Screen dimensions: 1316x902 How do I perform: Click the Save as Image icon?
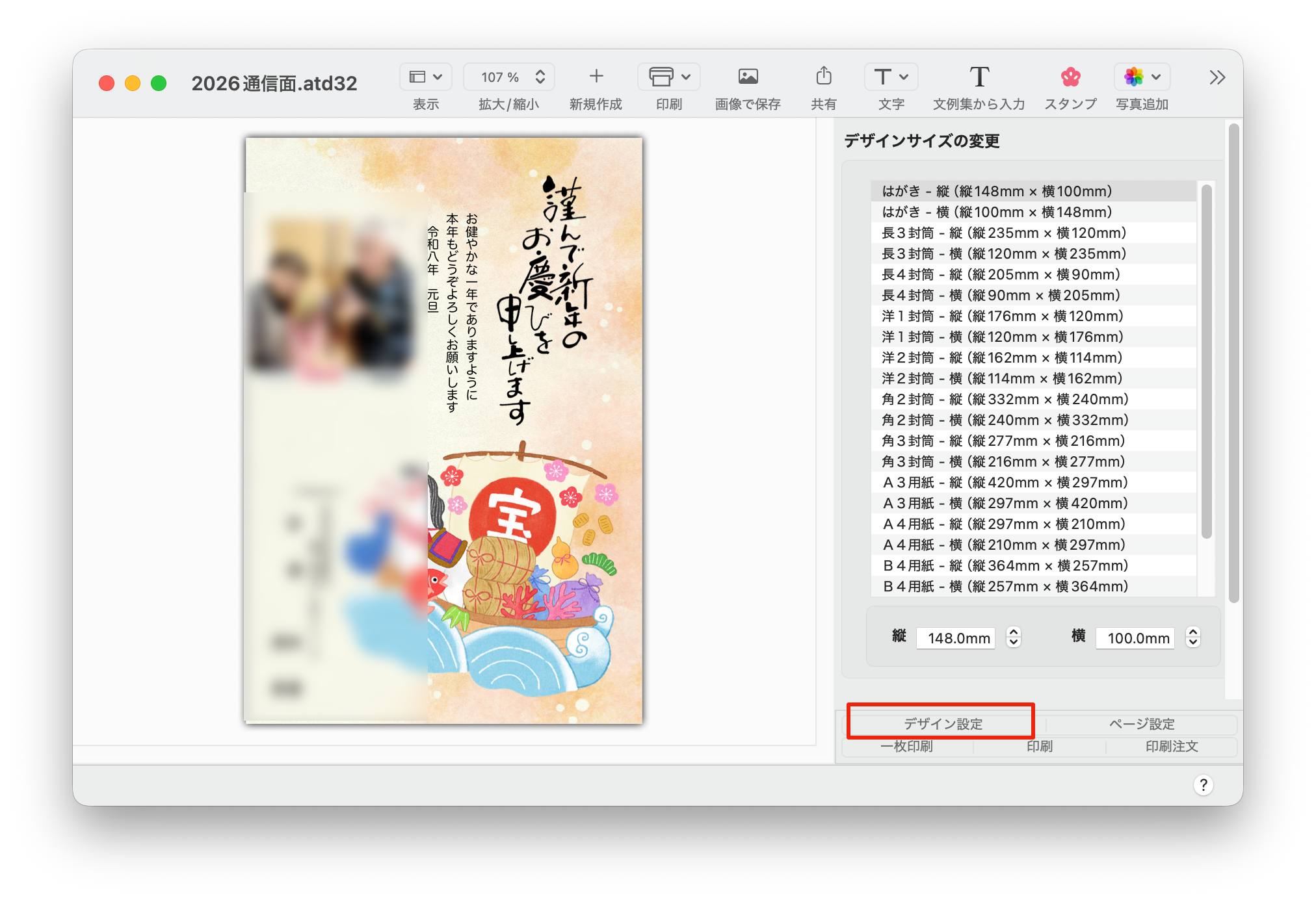pyautogui.click(x=748, y=77)
